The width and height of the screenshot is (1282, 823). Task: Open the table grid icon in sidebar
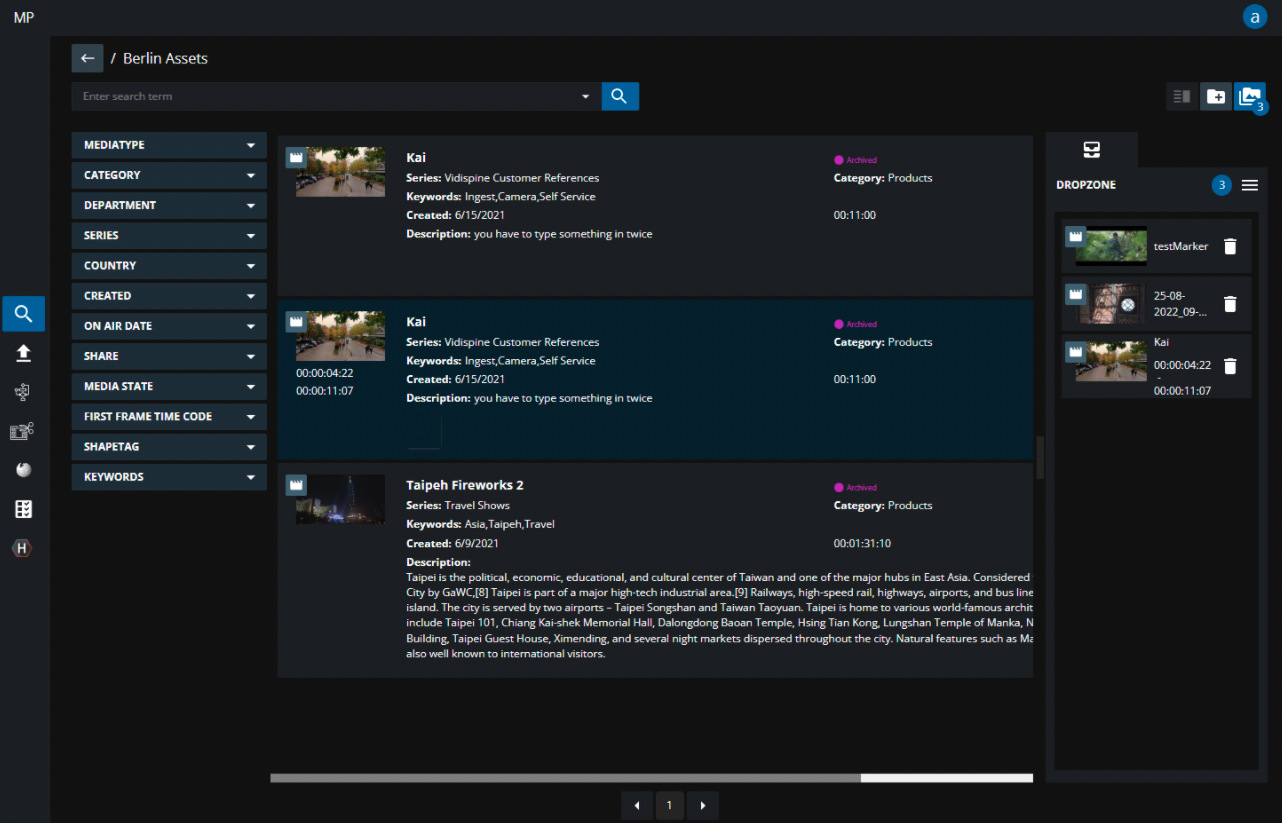pos(24,509)
